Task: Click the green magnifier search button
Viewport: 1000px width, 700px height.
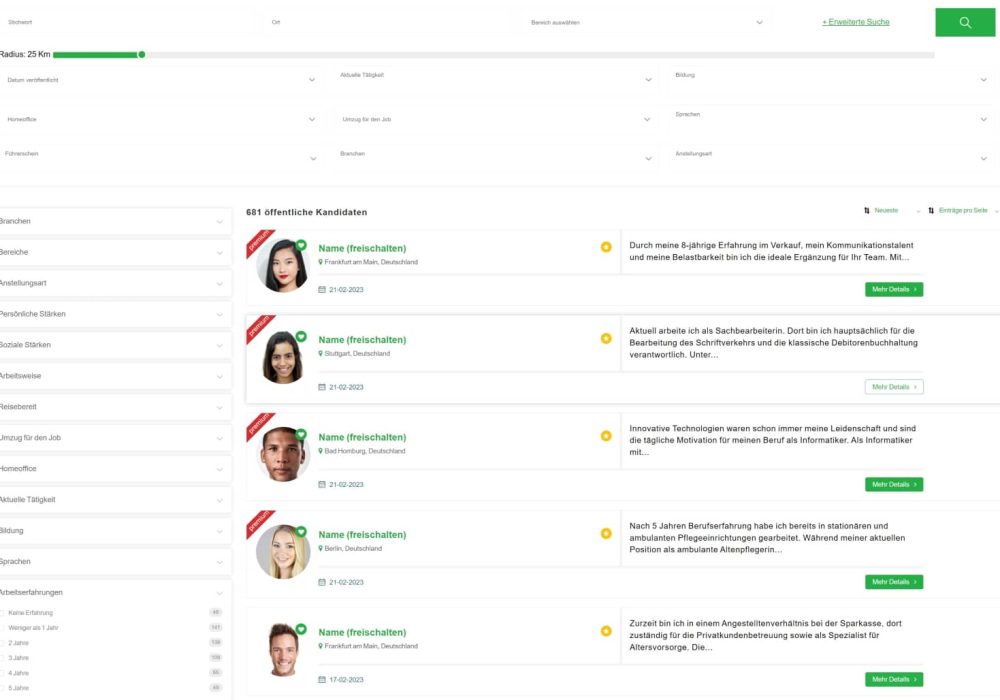Action: (x=964, y=22)
